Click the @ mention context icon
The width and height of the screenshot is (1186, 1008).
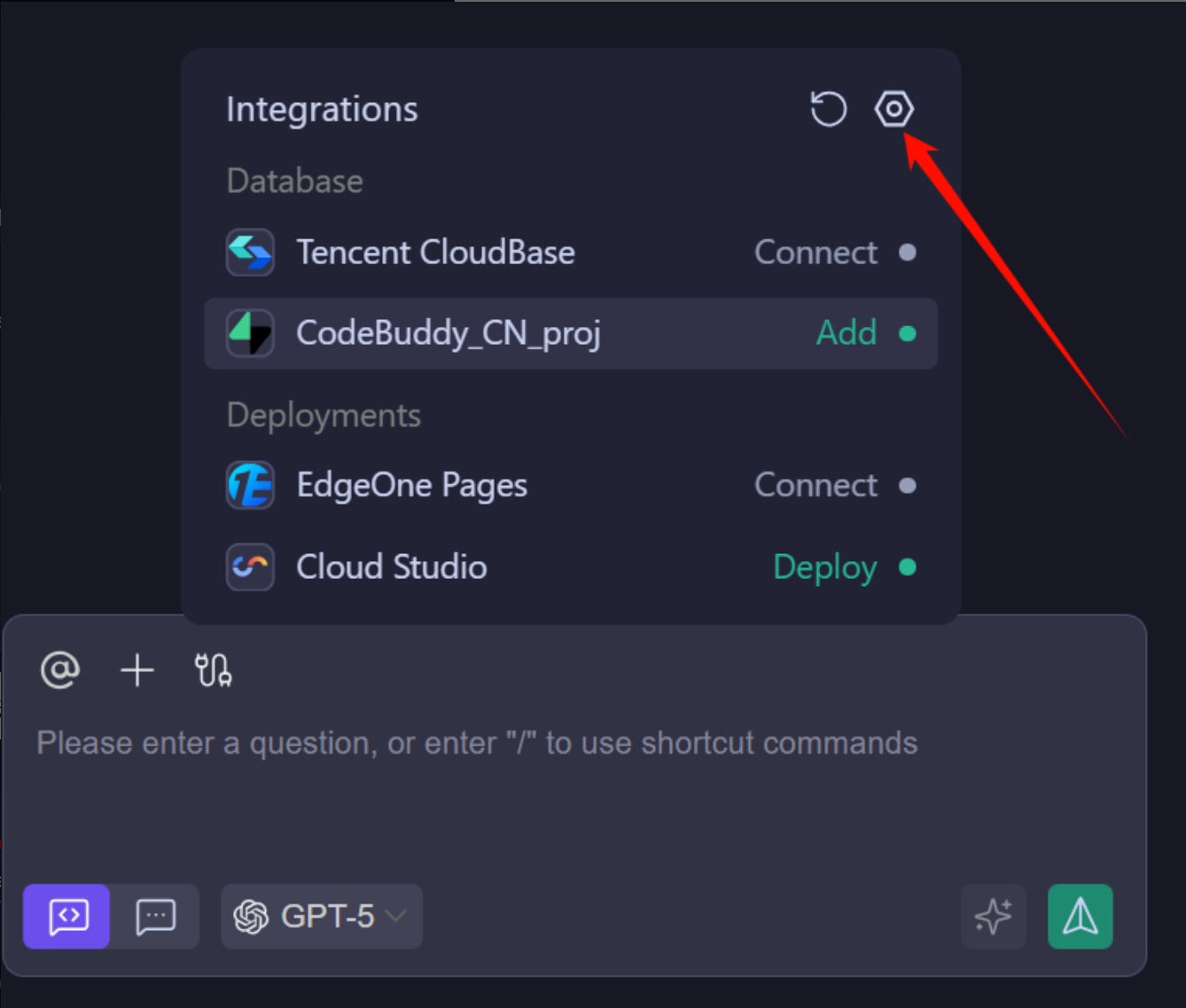(x=60, y=670)
